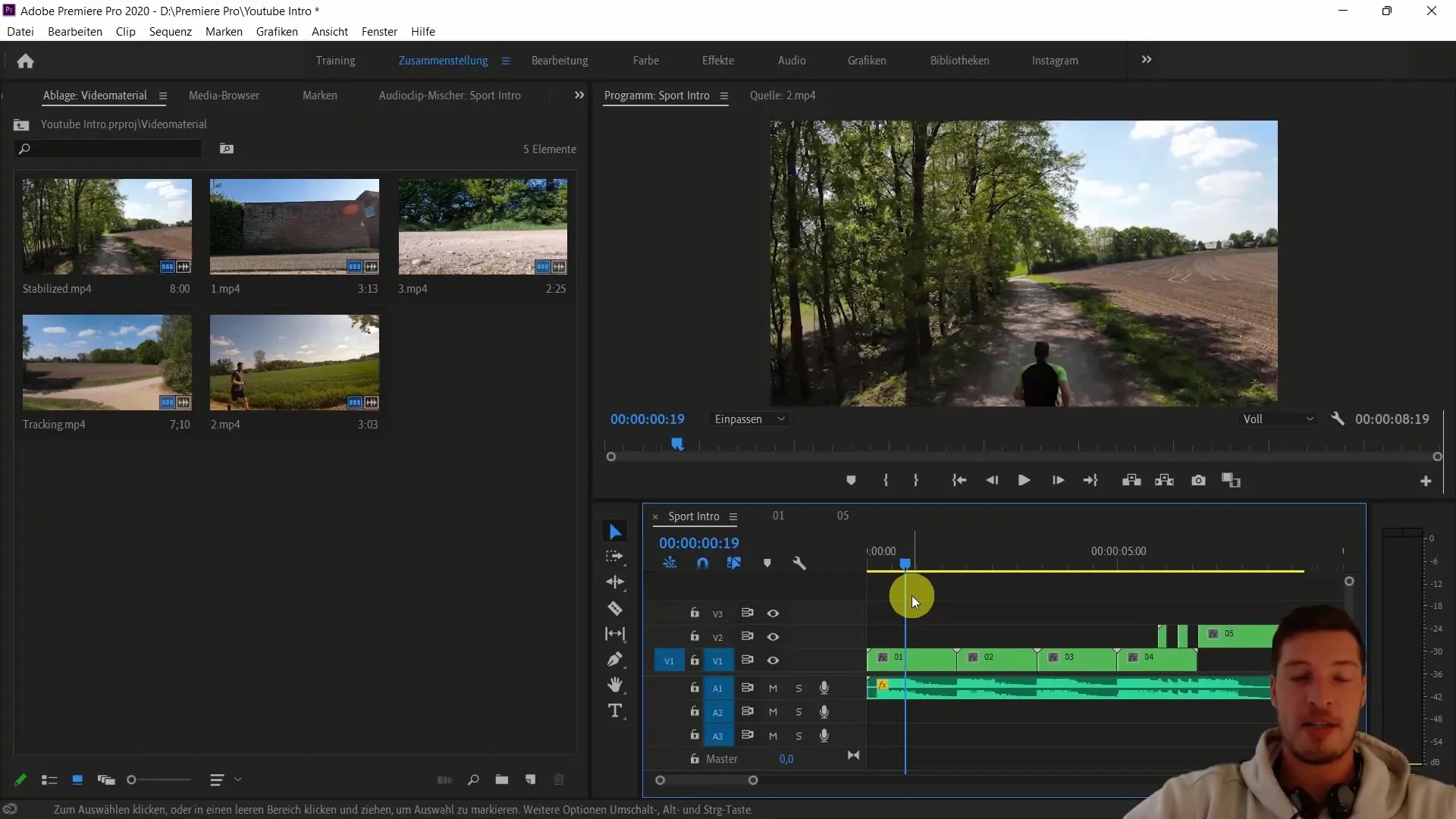The width and height of the screenshot is (1456, 819).
Task: Select the Hand tool
Action: (615, 685)
